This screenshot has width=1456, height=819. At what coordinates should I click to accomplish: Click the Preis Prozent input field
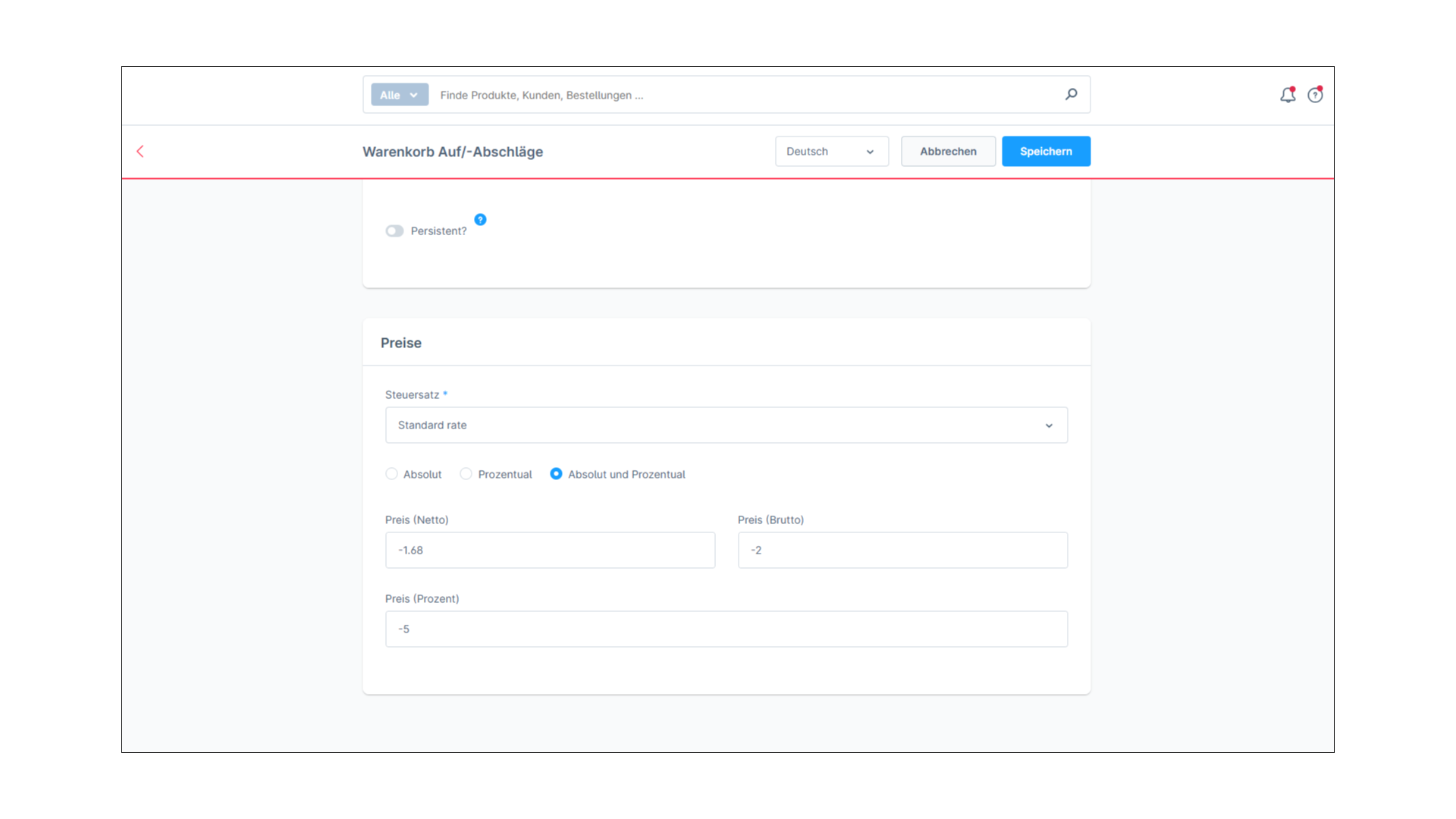pos(726,628)
